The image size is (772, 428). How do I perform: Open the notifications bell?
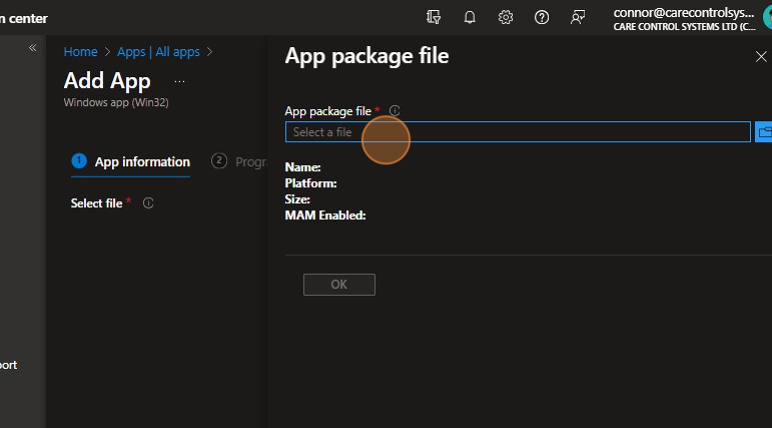[x=470, y=17]
